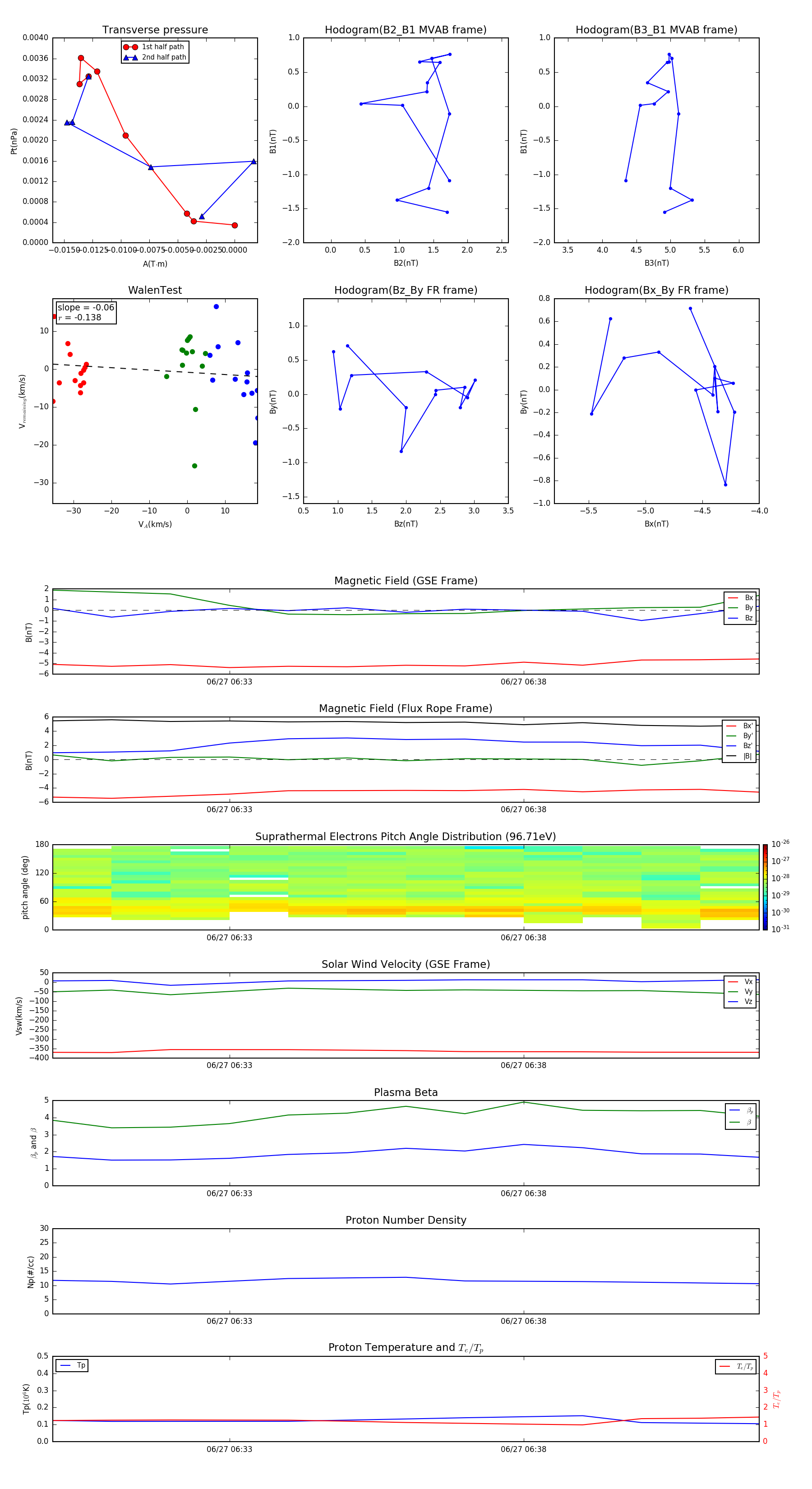Viewport: 812px width, 1489px height.
Task: Select the red Te/Tp legend entry
Action: pos(736,1366)
